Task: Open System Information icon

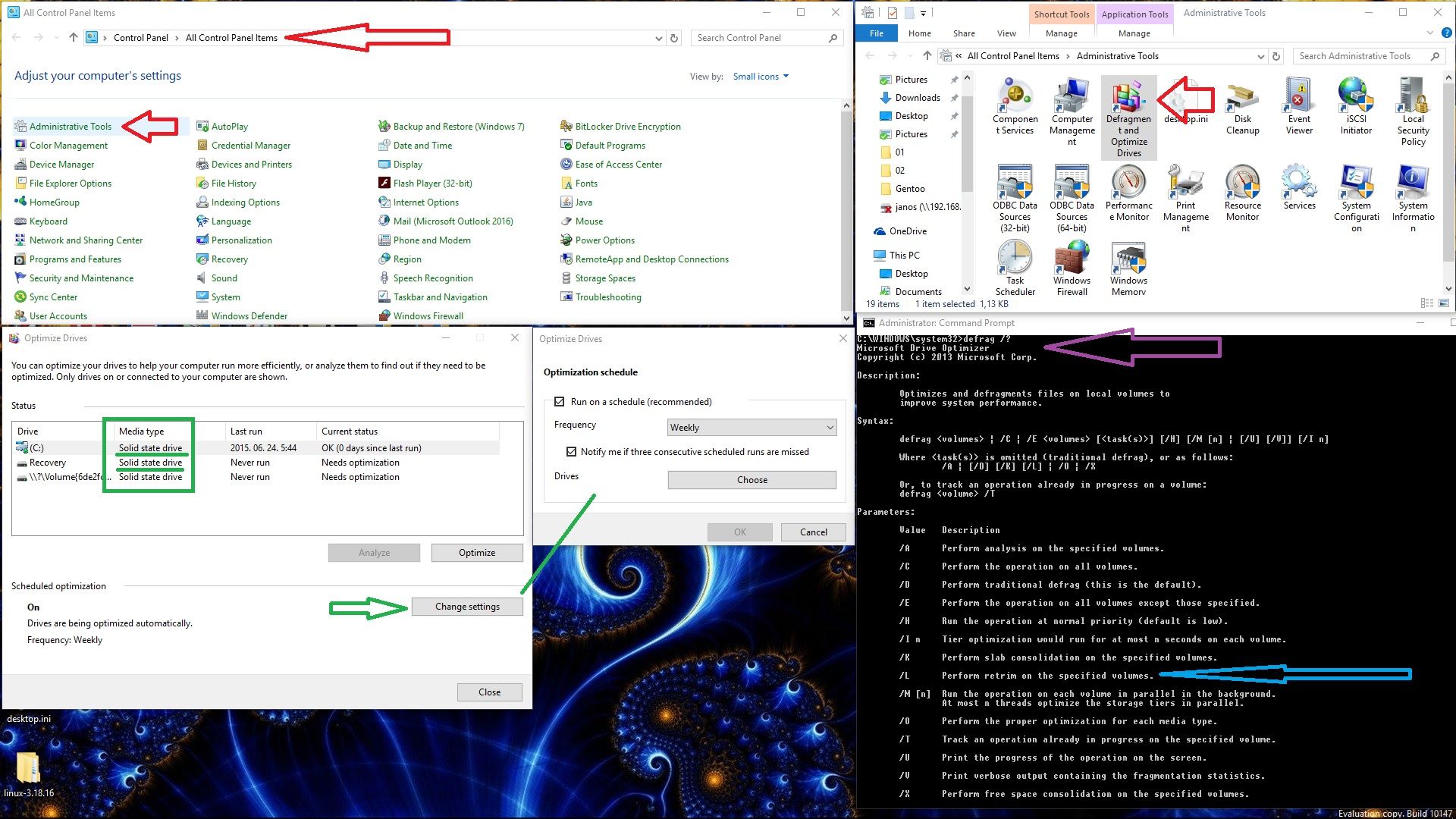Action: pyautogui.click(x=1413, y=199)
